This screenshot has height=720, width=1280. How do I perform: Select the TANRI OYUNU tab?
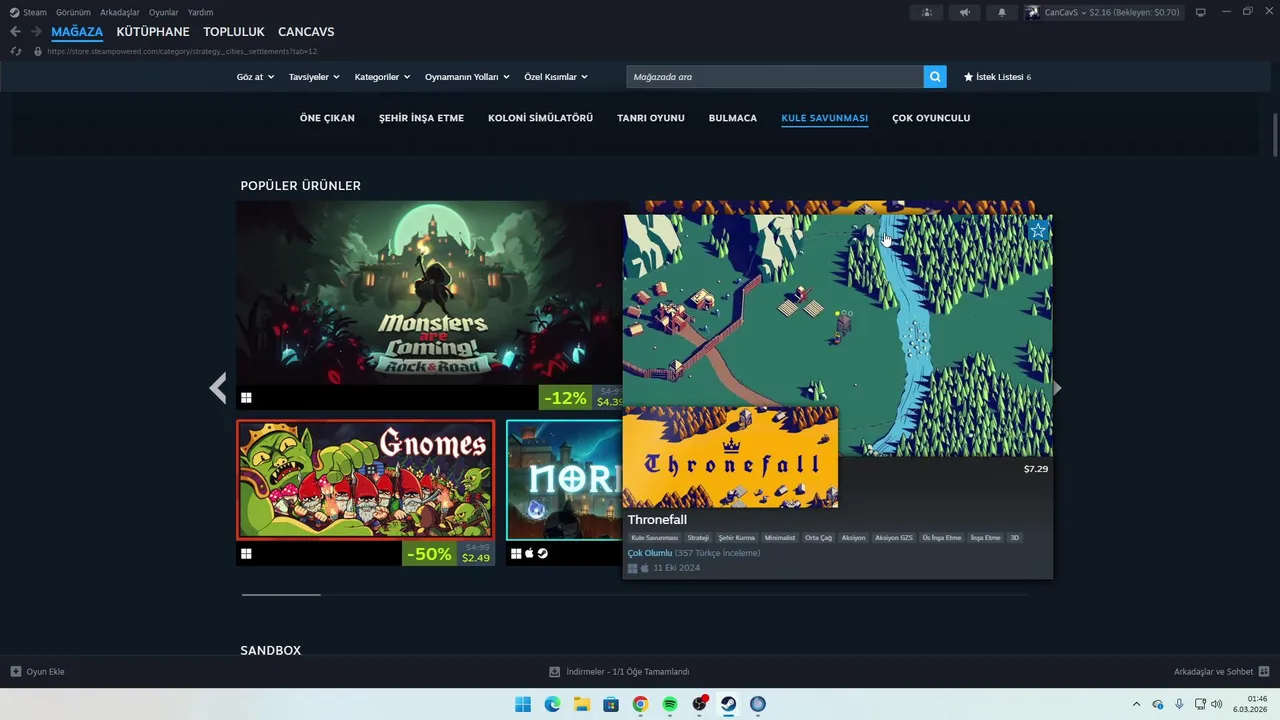click(651, 118)
